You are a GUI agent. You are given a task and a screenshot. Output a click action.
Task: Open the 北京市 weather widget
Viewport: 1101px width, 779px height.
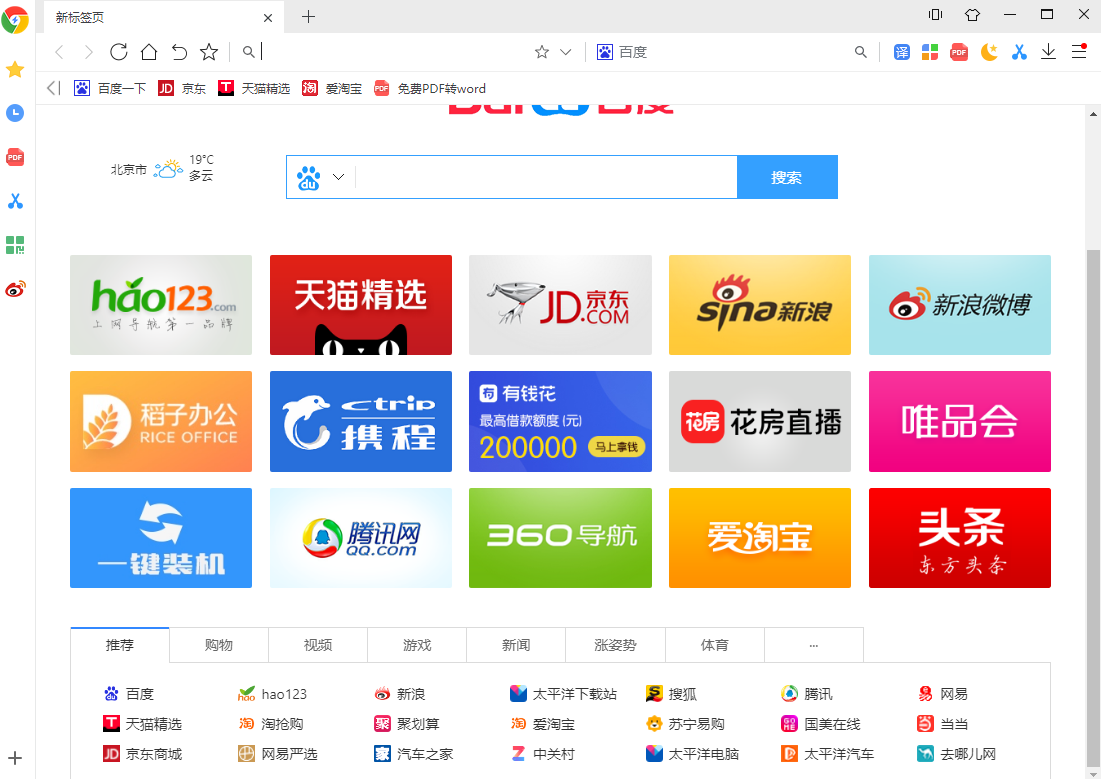pos(162,169)
